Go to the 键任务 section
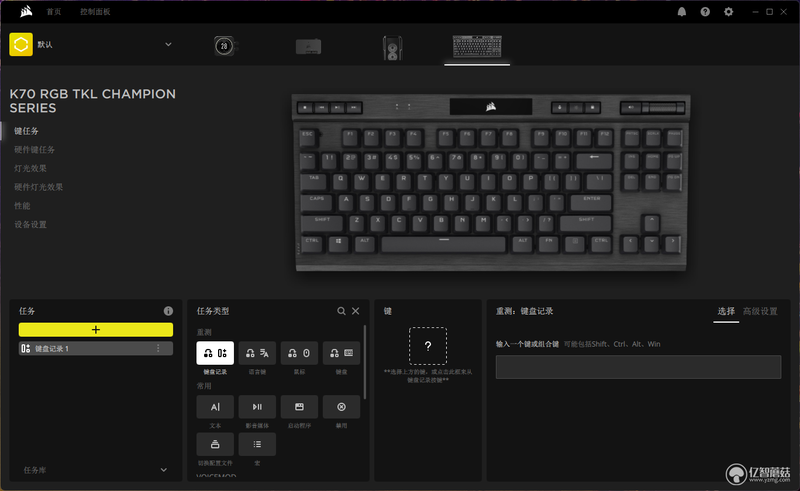The width and height of the screenshot is (800, 491). (26, 131)
